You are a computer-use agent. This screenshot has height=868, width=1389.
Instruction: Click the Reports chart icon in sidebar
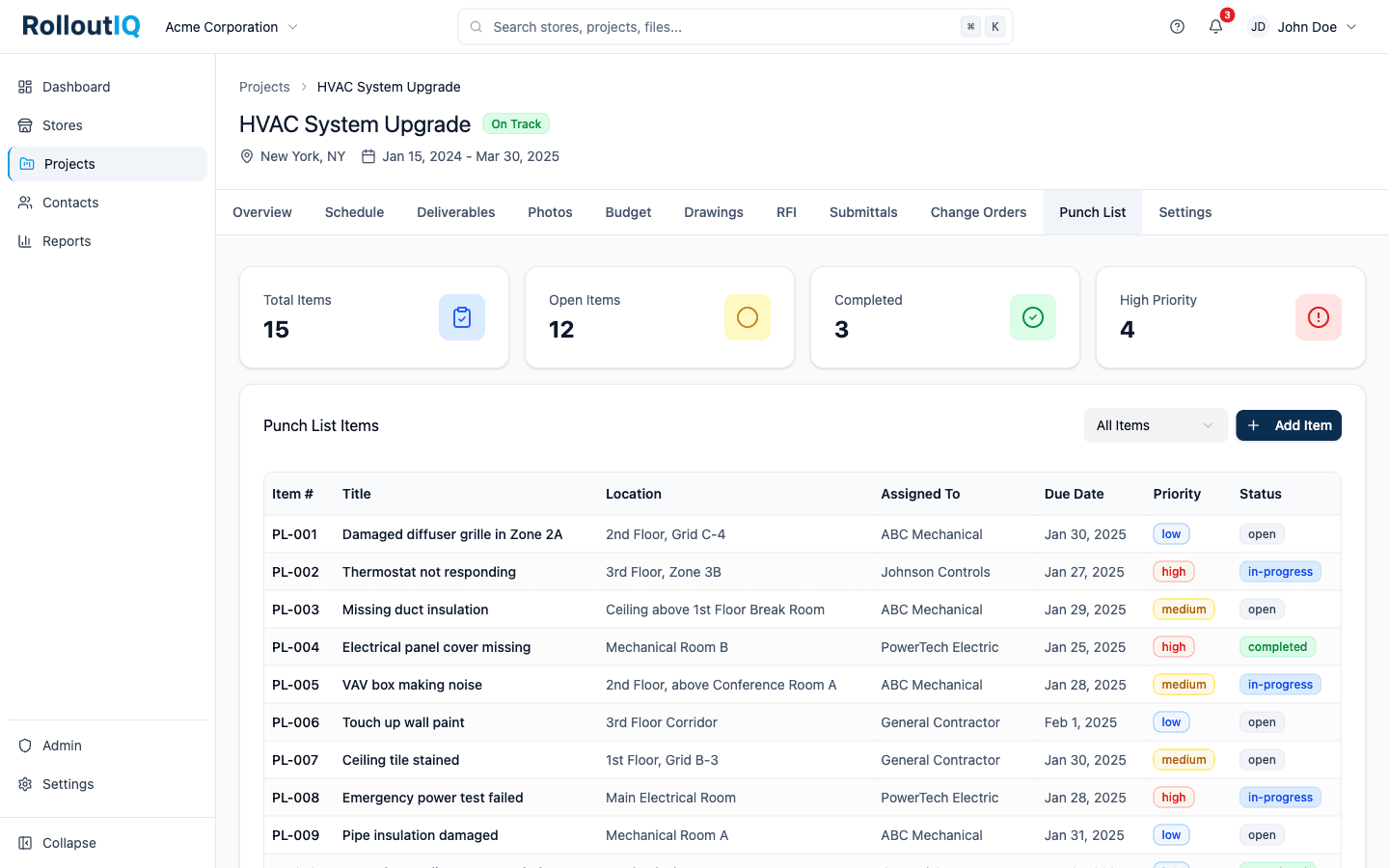tap(25, 241)
